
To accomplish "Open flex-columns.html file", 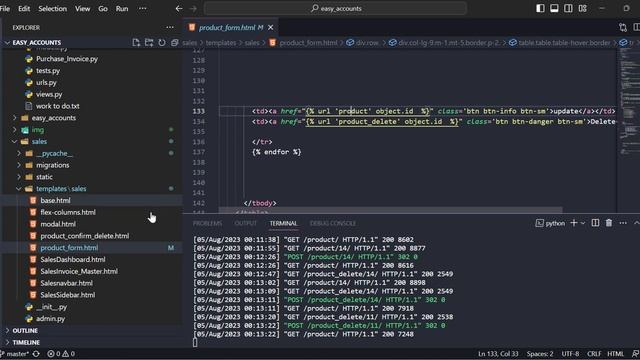I will click(x=68, y=212).
